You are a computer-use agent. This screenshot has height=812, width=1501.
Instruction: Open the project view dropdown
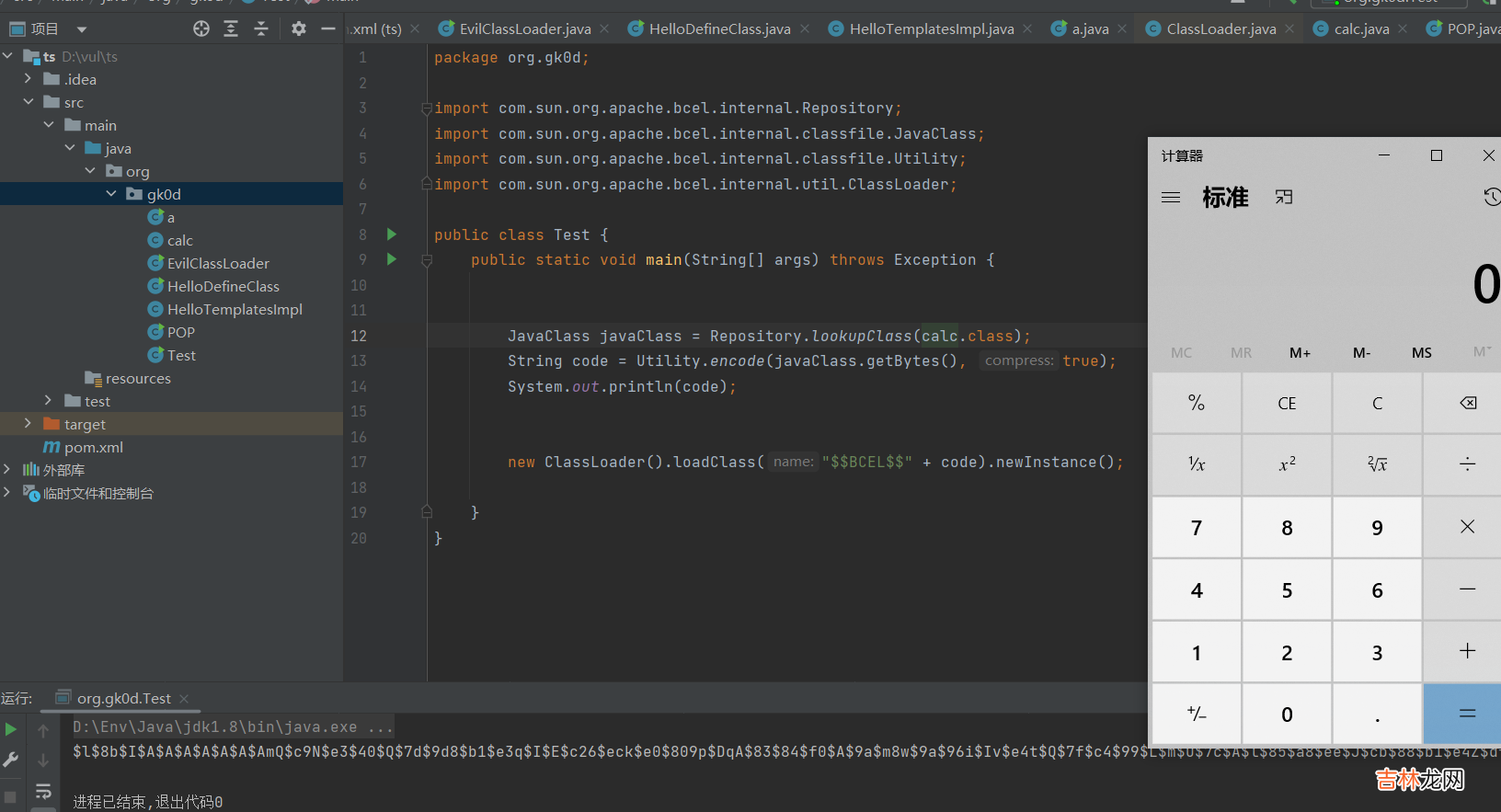82,29
